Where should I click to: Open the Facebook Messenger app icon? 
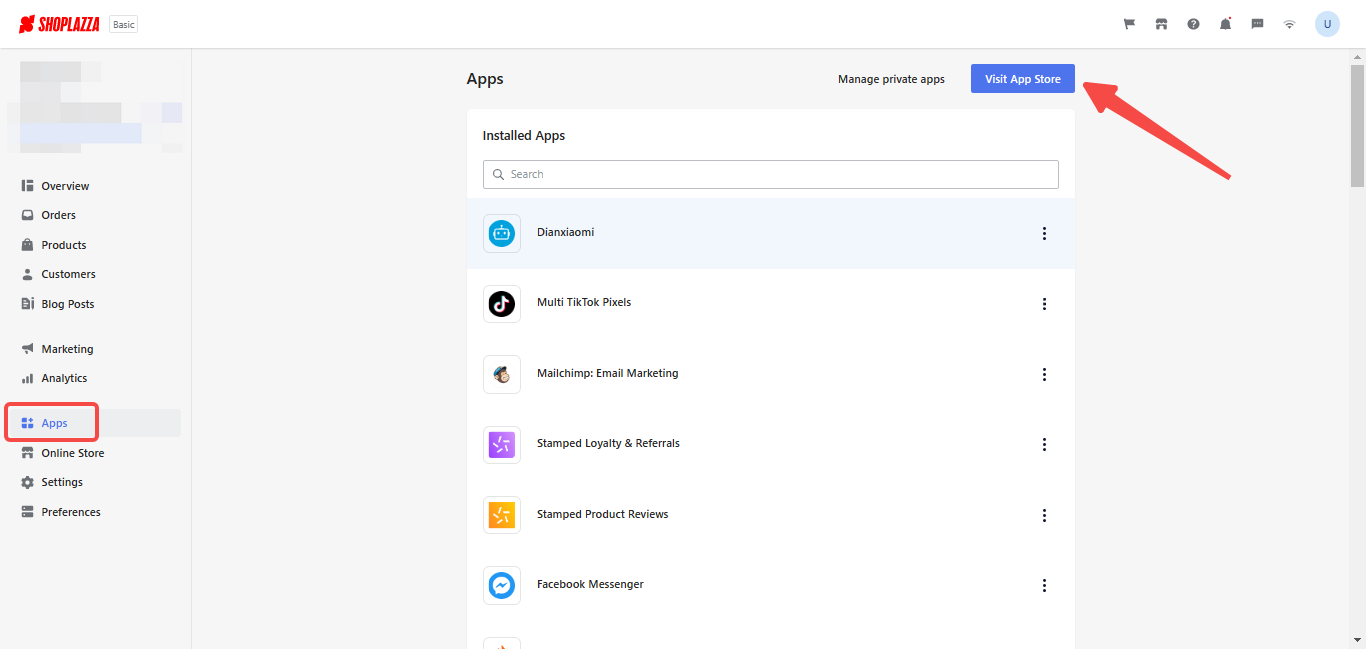click(x=502, y=585)
